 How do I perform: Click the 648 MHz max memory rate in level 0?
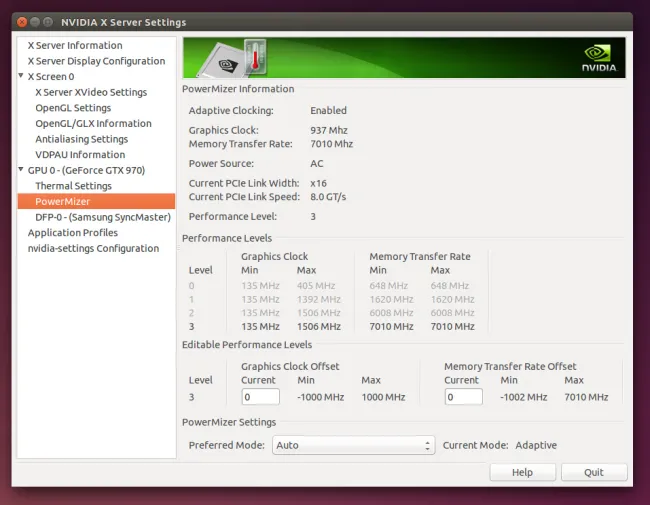click(x=450, y=286)
